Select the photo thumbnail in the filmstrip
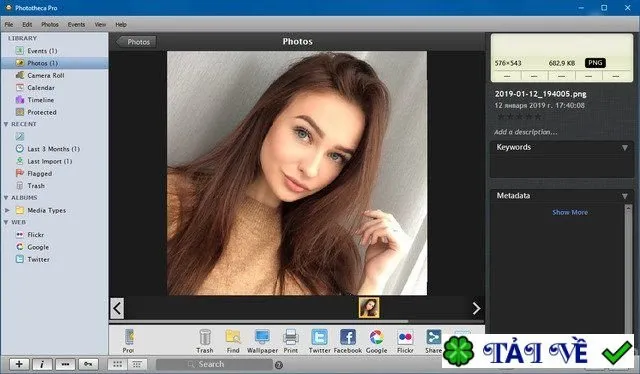This screenshot has width=640, height=374. tap(369, 307)
